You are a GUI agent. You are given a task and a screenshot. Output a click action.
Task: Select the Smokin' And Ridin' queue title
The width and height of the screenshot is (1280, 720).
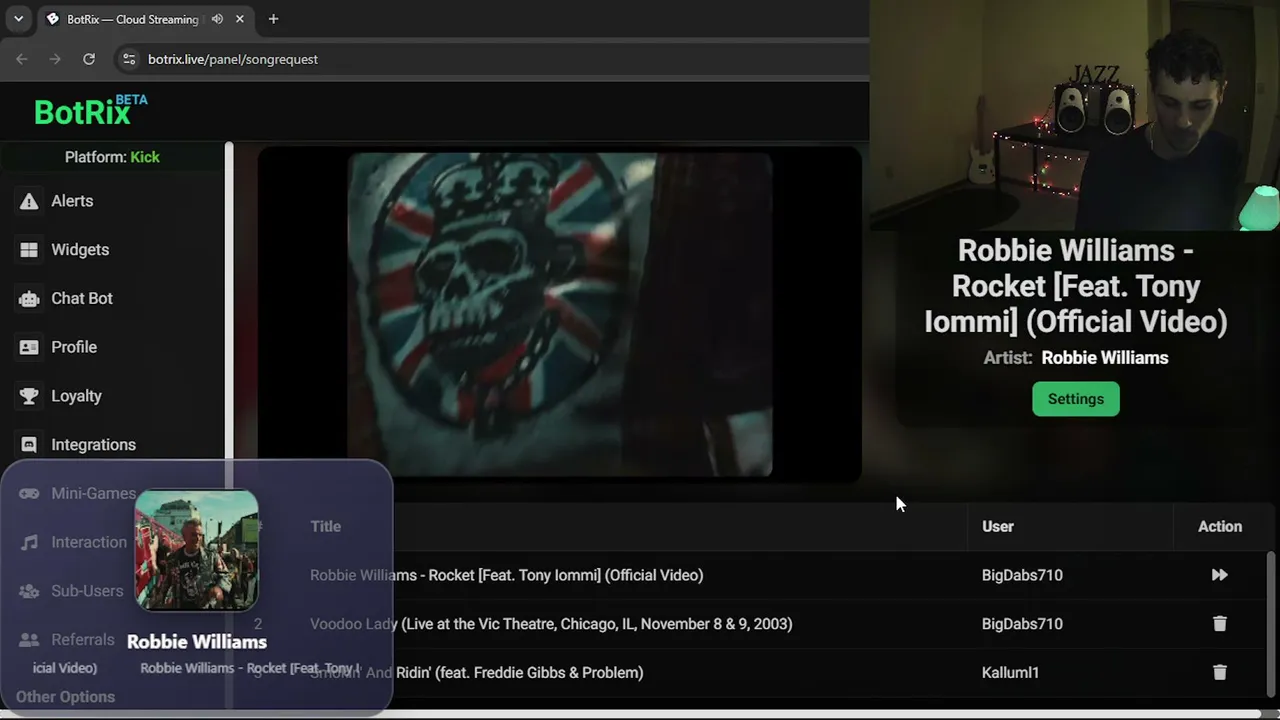[476, 673]
